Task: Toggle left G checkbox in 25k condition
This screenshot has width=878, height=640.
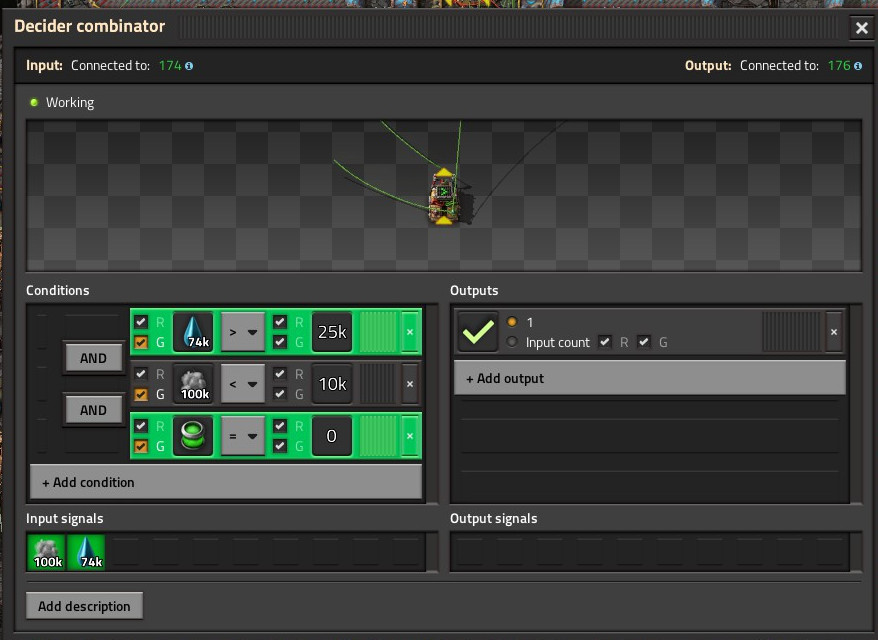Action: [x=141, y=342]
